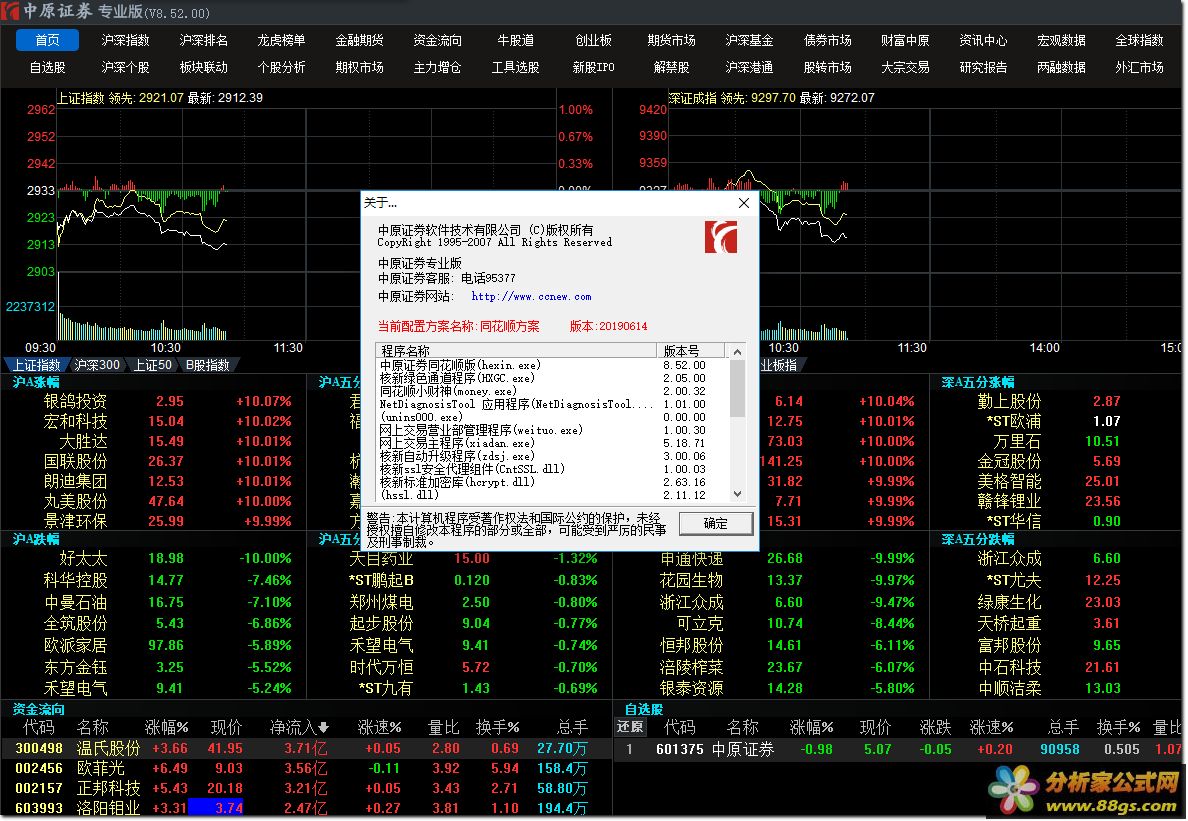Open the 资金流向 menu item

point(437,40)
